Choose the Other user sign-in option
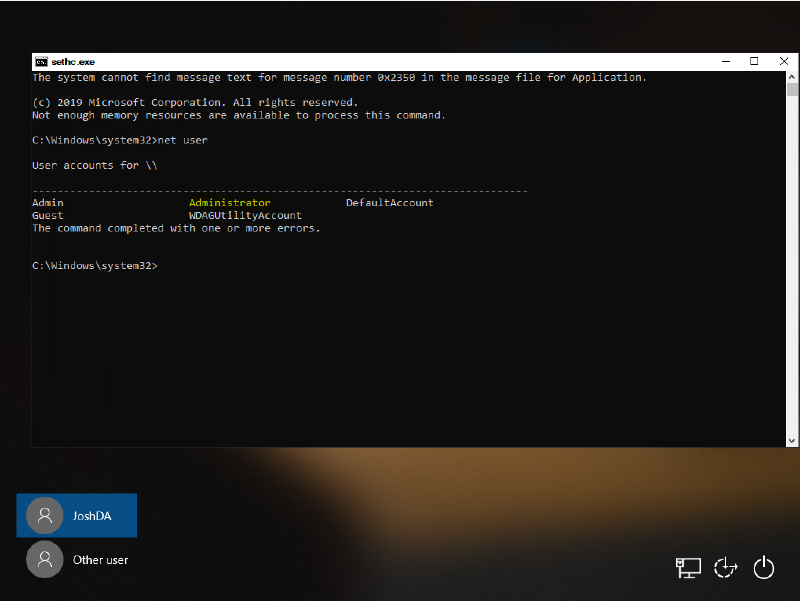 [x=100, y=560]
